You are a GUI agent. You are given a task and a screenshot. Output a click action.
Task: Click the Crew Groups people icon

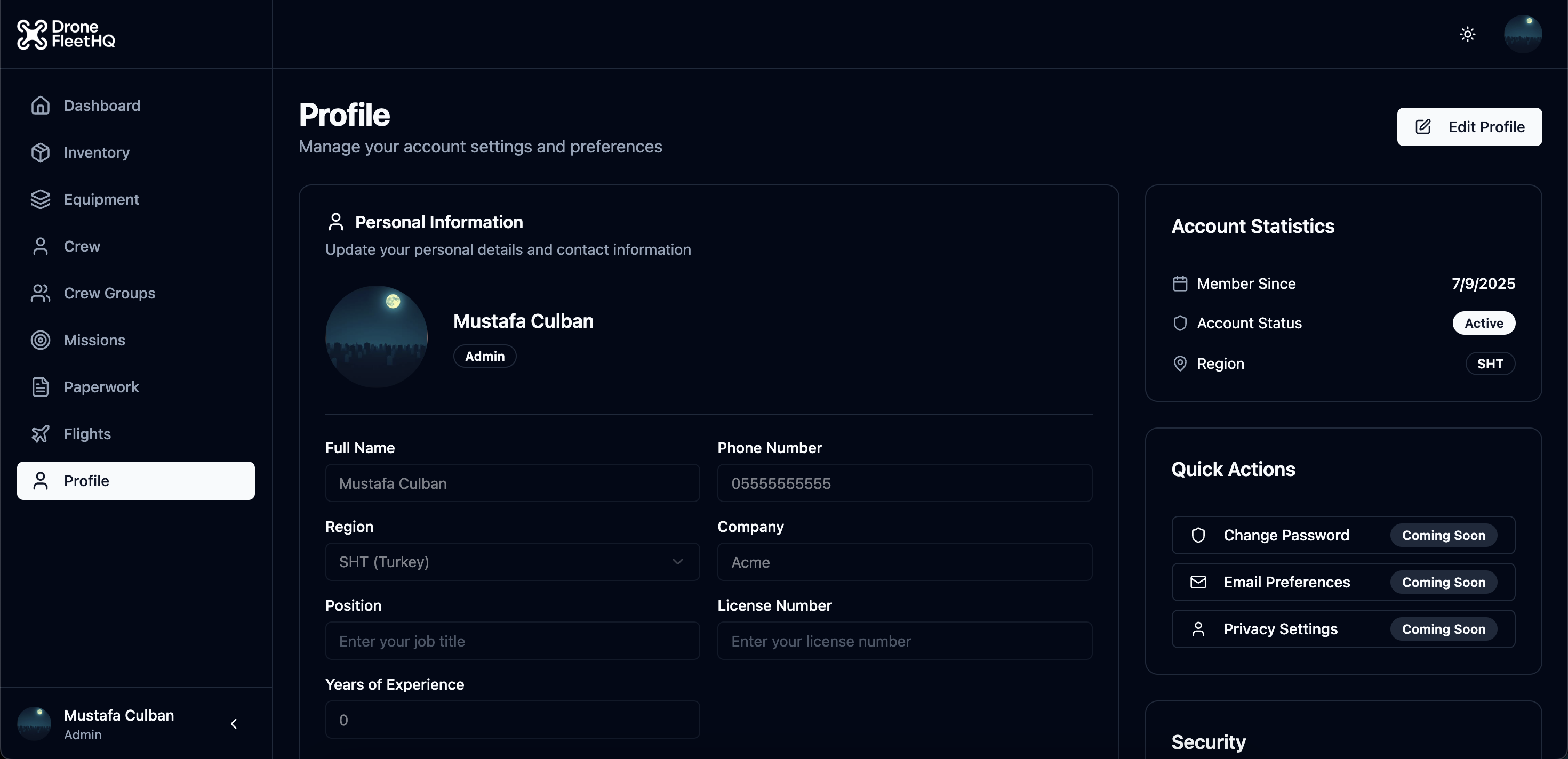click(x=40, y=293)
